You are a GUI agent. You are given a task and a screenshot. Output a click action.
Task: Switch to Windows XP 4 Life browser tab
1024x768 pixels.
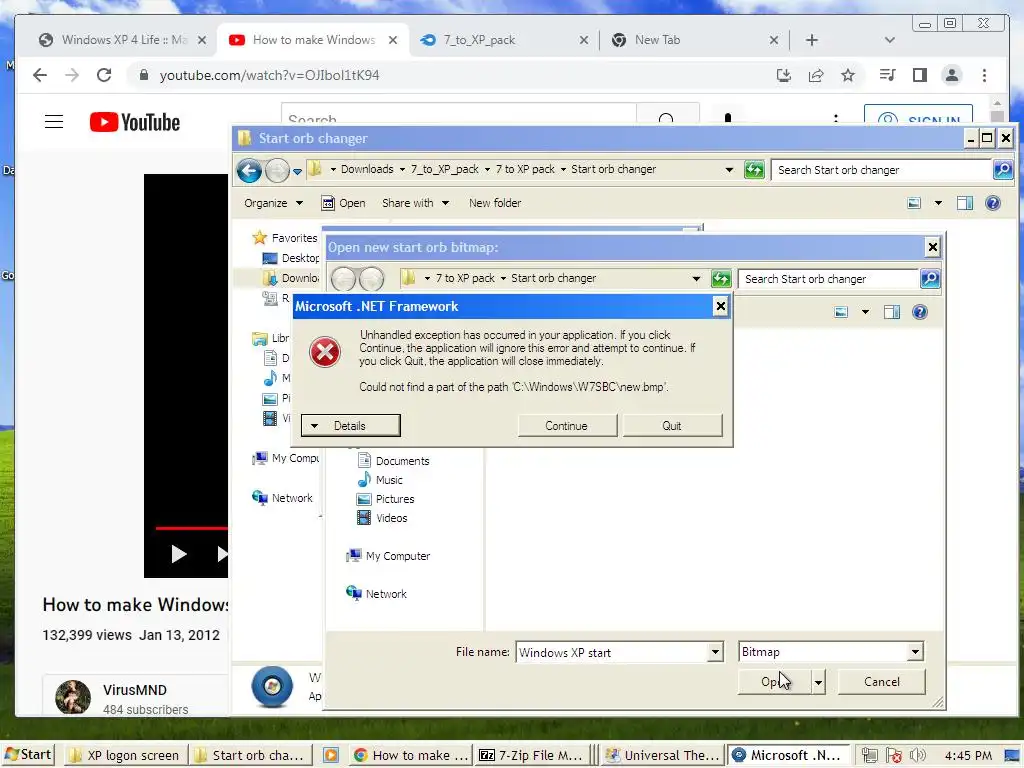pyautogui.click(x=123, y=40)
